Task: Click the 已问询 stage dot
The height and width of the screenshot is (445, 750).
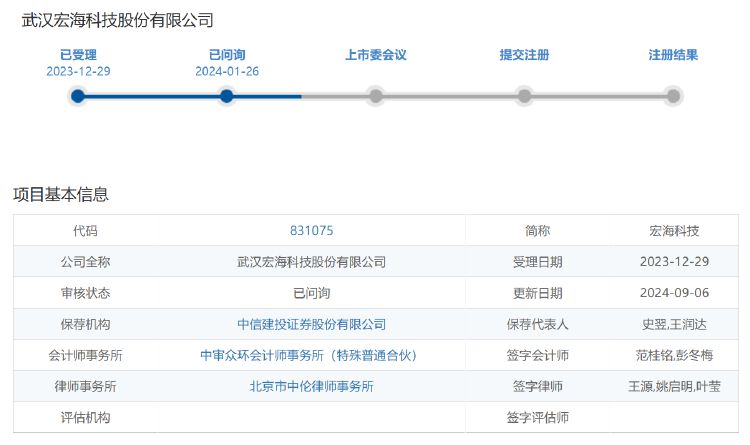Action: 227,96
